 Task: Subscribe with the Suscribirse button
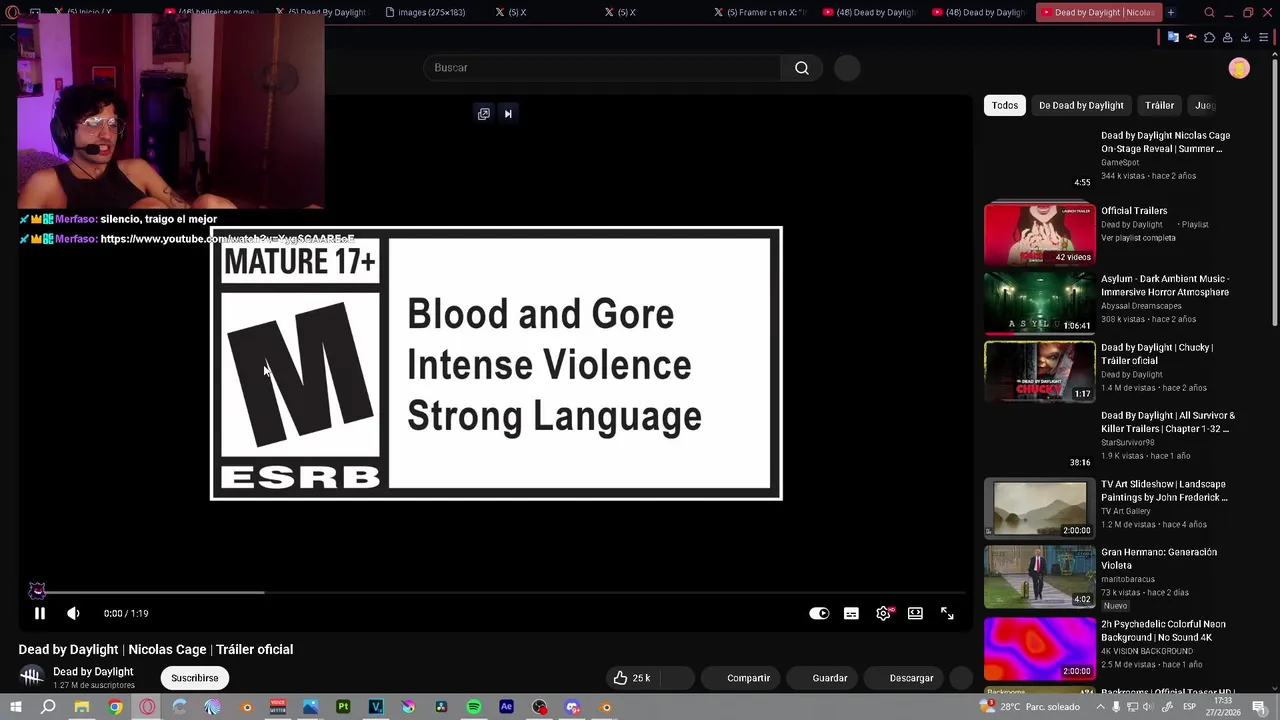coord(194,678)
